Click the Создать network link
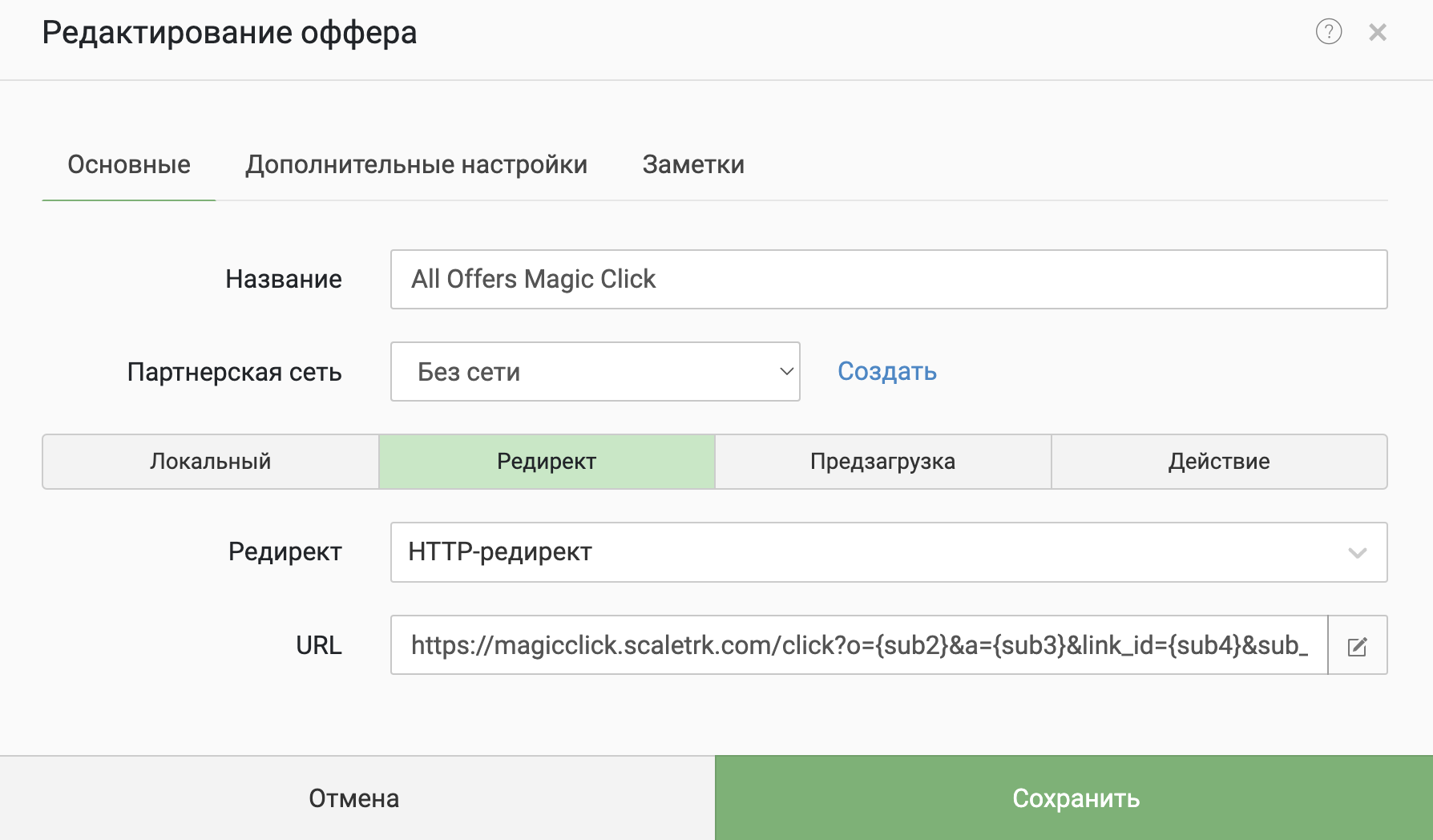The width and height of the screenshot is (1433, 840). [886, 372]
